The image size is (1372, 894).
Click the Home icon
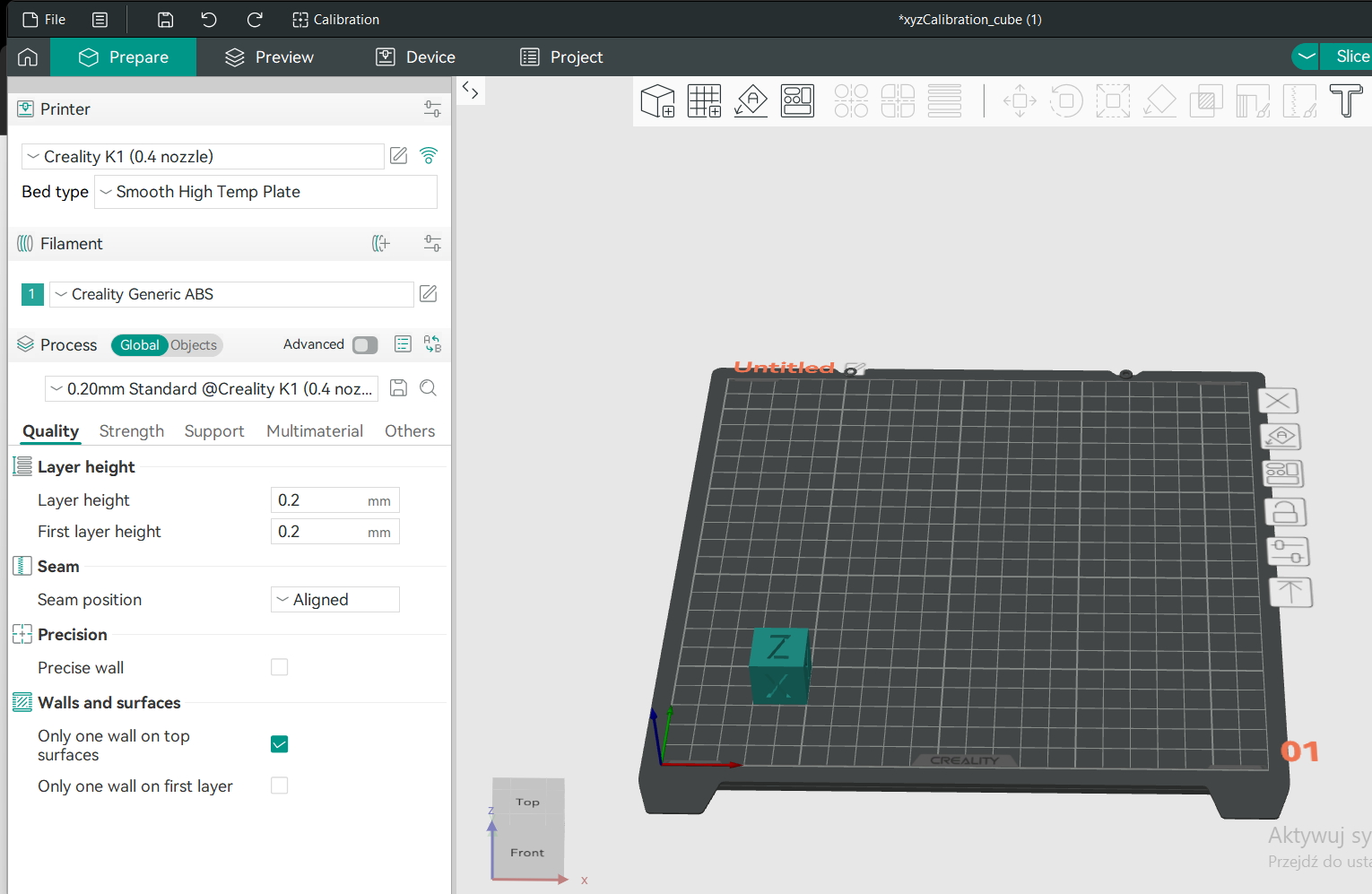(x=28, y=57)
